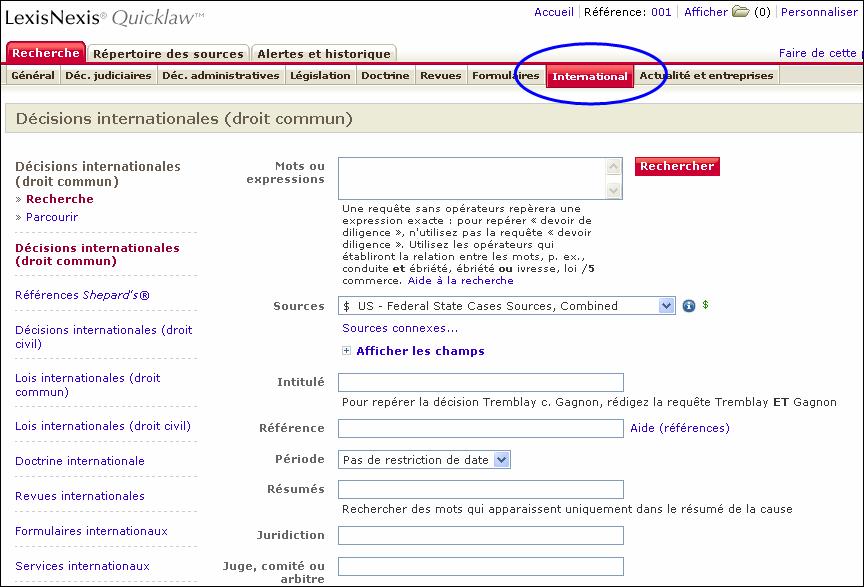
Task: Open the Sources connexes link
Action: point(399,328)
